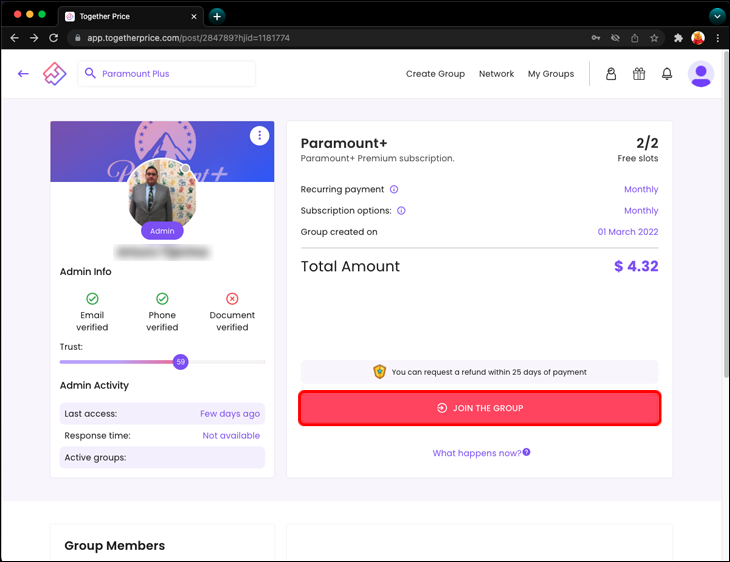730x562 pixels.
Task: Click the Trust slider handle showing 59
Action: (181, 362)
